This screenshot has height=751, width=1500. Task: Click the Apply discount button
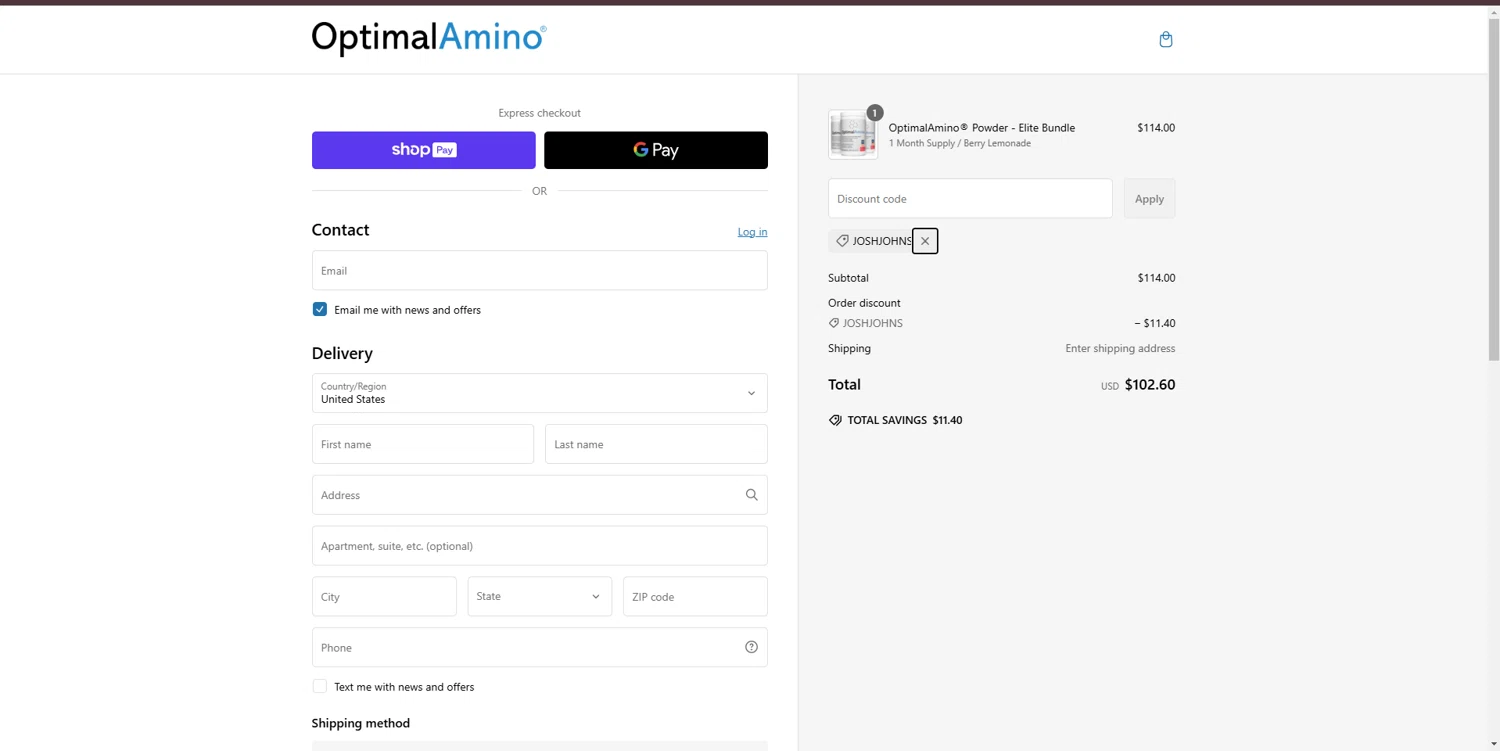1149,199
